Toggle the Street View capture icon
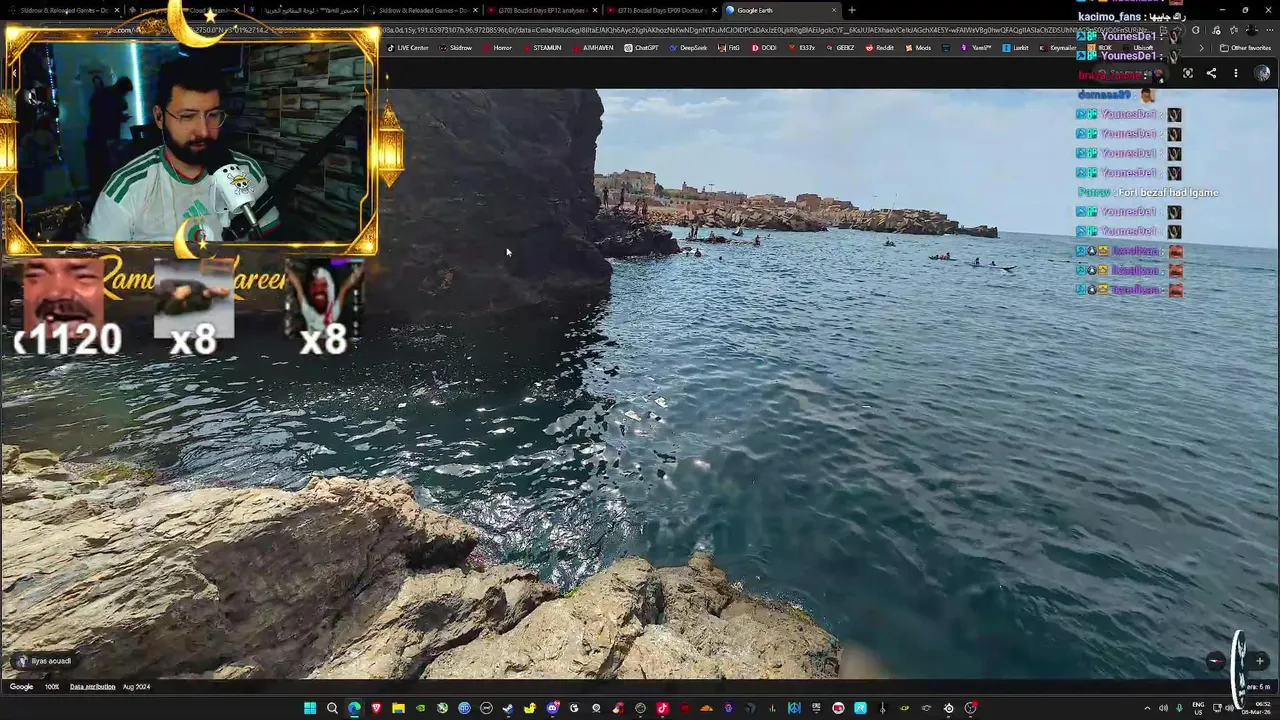 pos(1188,73)
